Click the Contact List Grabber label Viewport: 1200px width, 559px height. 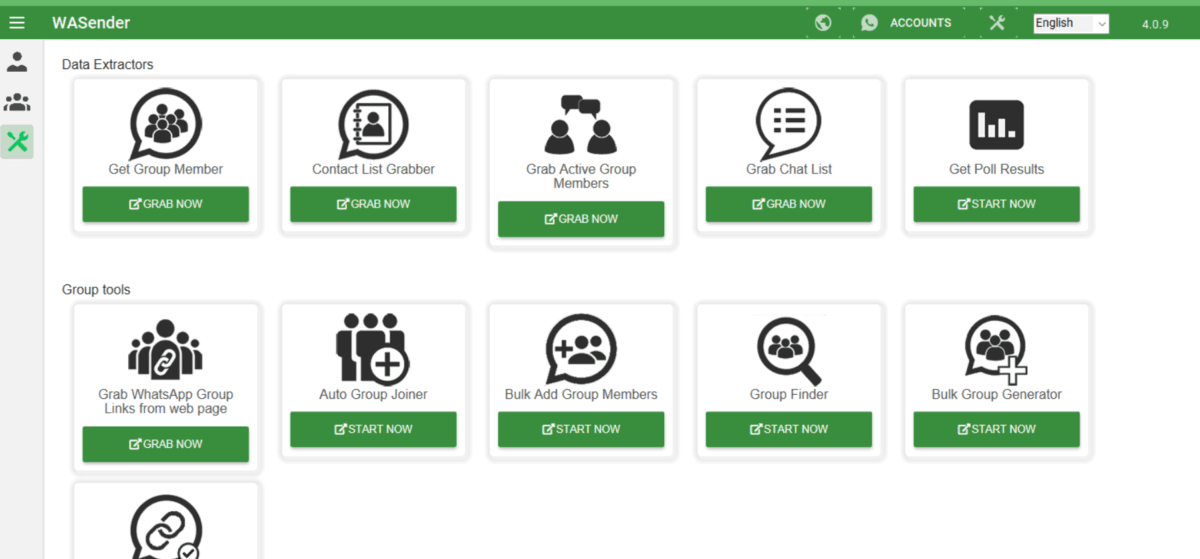[373, 169]
